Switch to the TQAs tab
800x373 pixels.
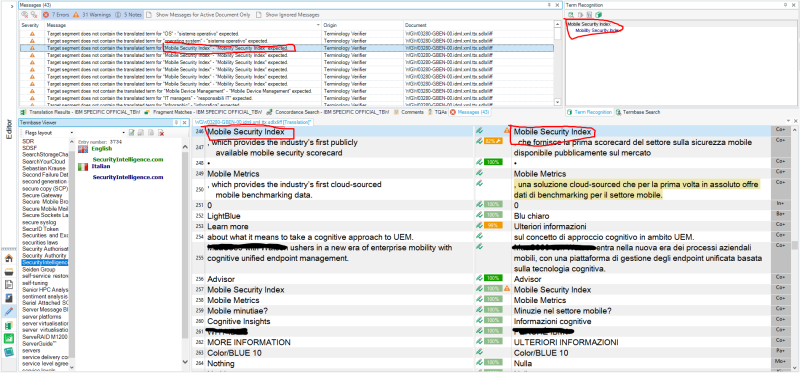pyautogui.click(x=438, y=112)
